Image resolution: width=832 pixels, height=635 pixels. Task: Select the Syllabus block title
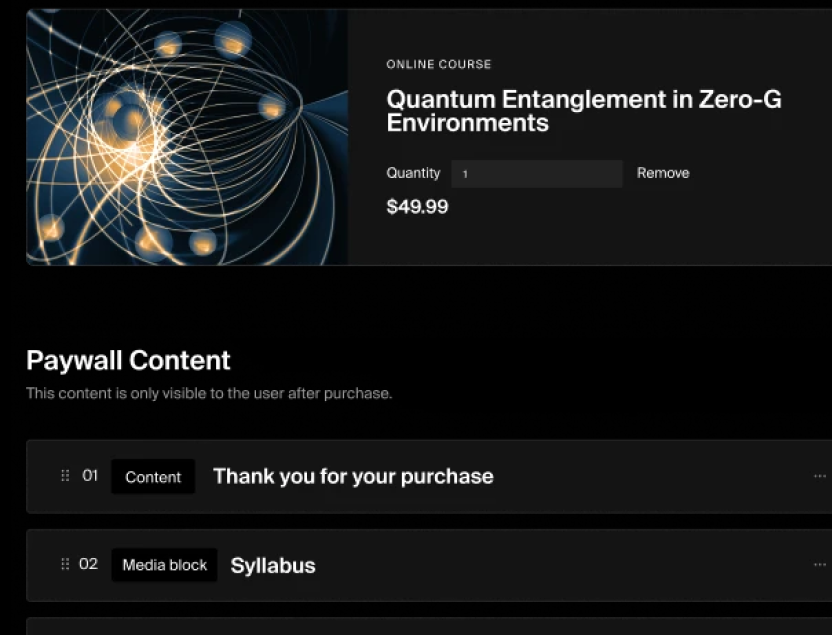[273, 565]
